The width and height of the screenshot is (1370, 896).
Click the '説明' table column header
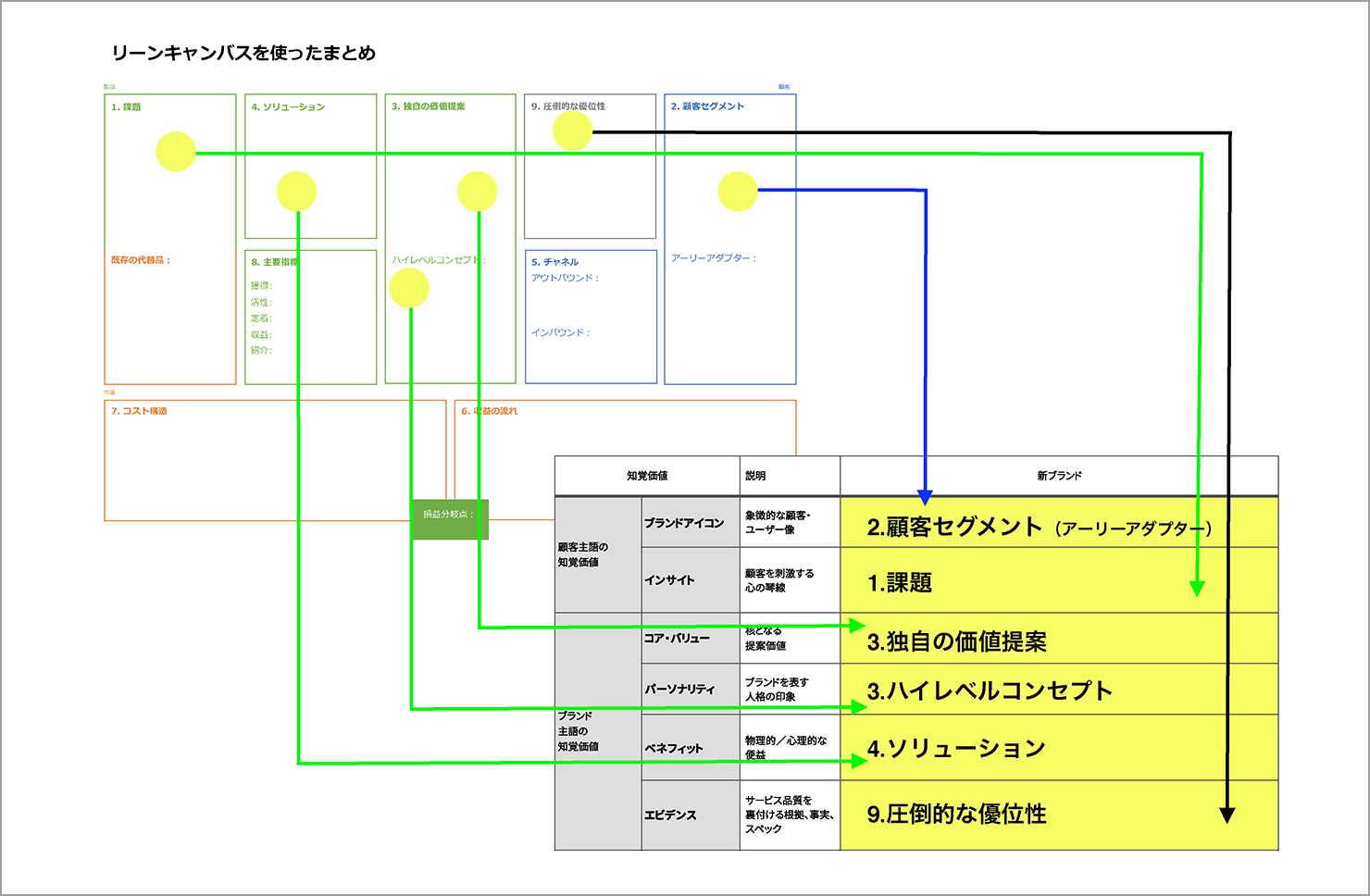[790, 476]
